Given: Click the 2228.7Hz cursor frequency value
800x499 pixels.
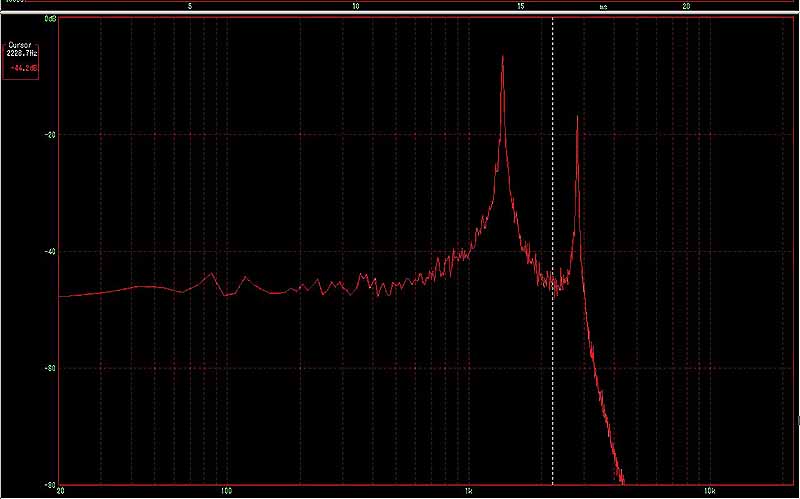Looking at the screenshot, I should (x=22, y=54).
